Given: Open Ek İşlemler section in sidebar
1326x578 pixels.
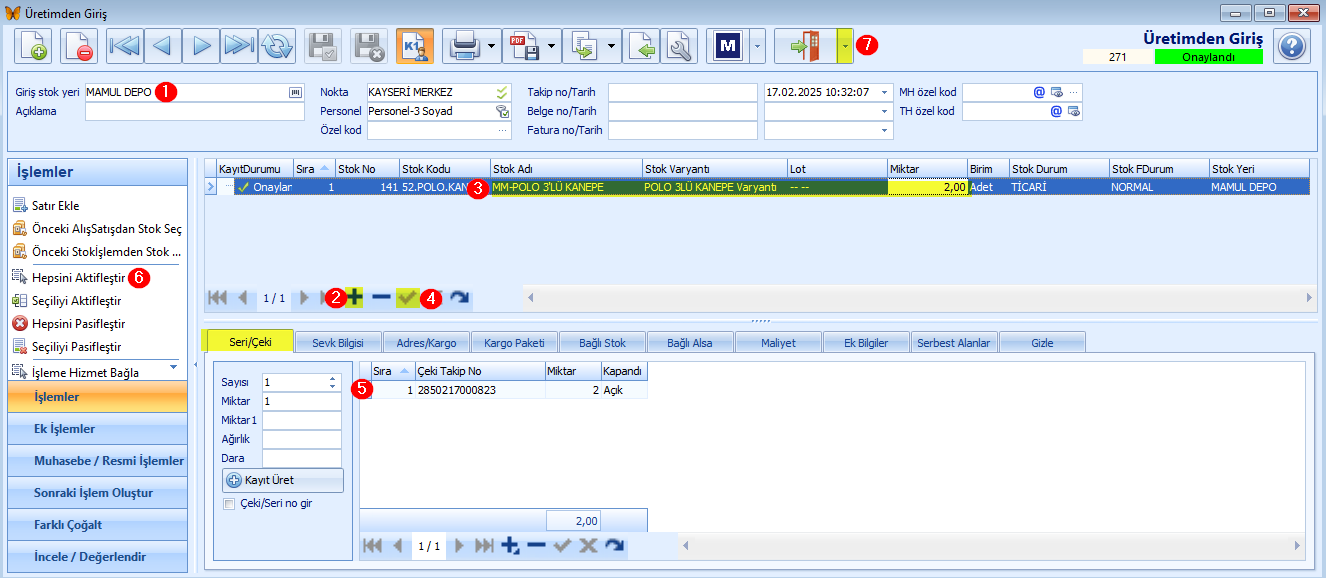Looking at the screenshot, I should tap(97, 429).
